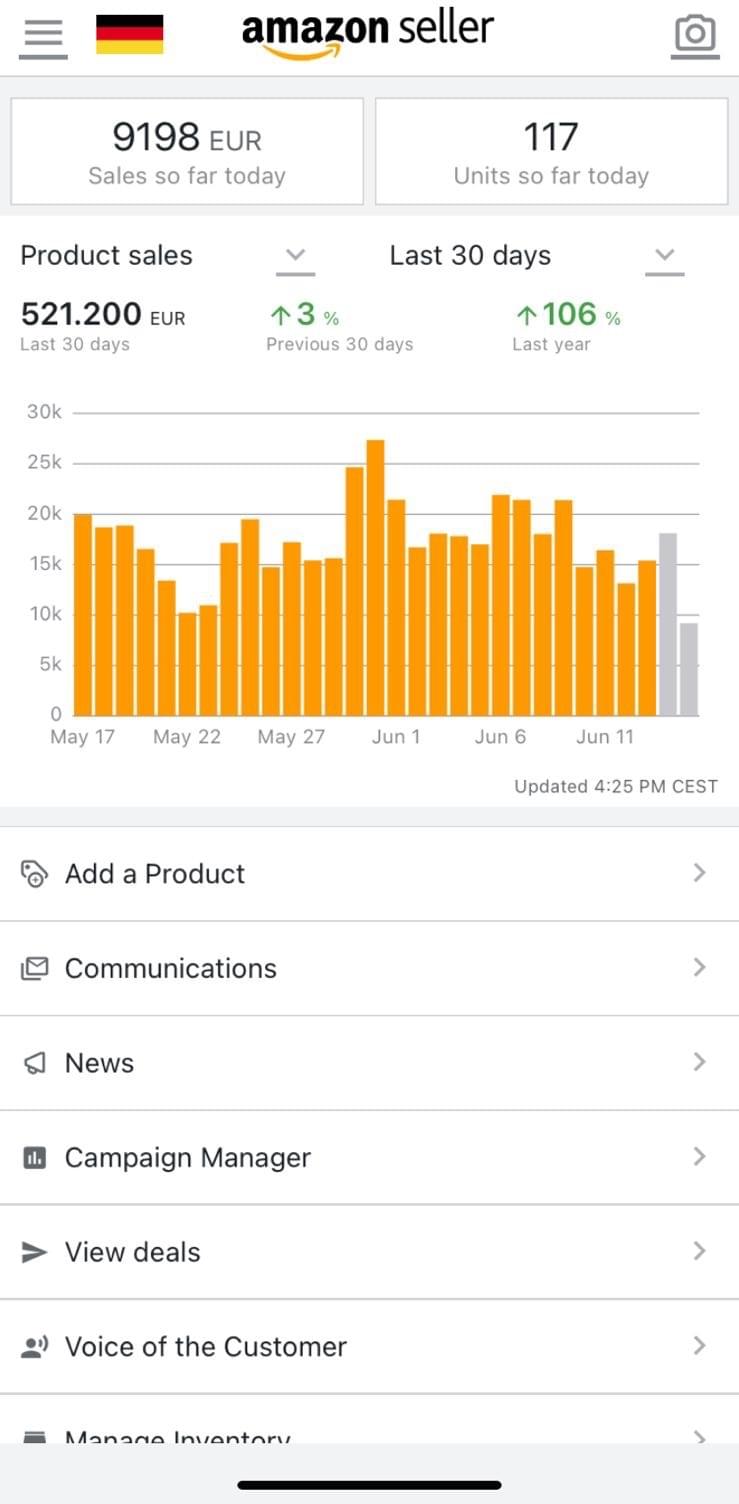The width and height of the screenshot is (739, 1504).
Task: Open the chevron beside View deals
Action: pos(699,1251)
